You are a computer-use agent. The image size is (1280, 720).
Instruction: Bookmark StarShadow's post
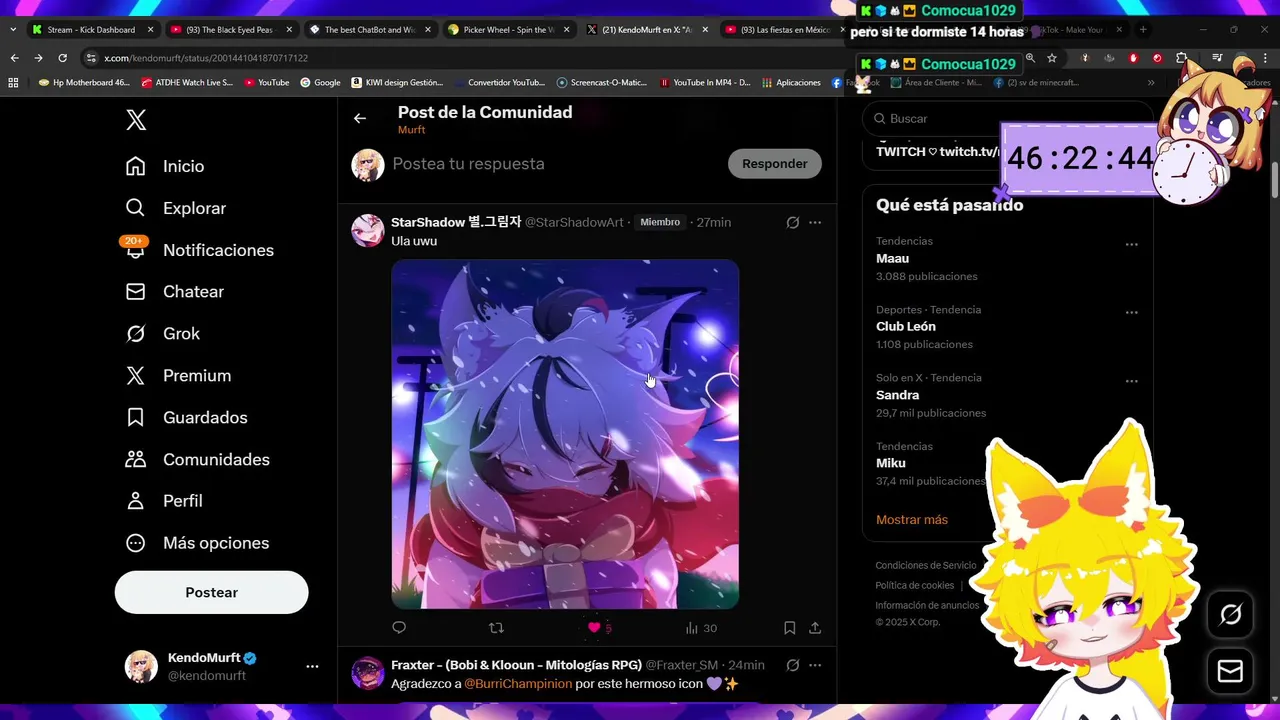789,628
